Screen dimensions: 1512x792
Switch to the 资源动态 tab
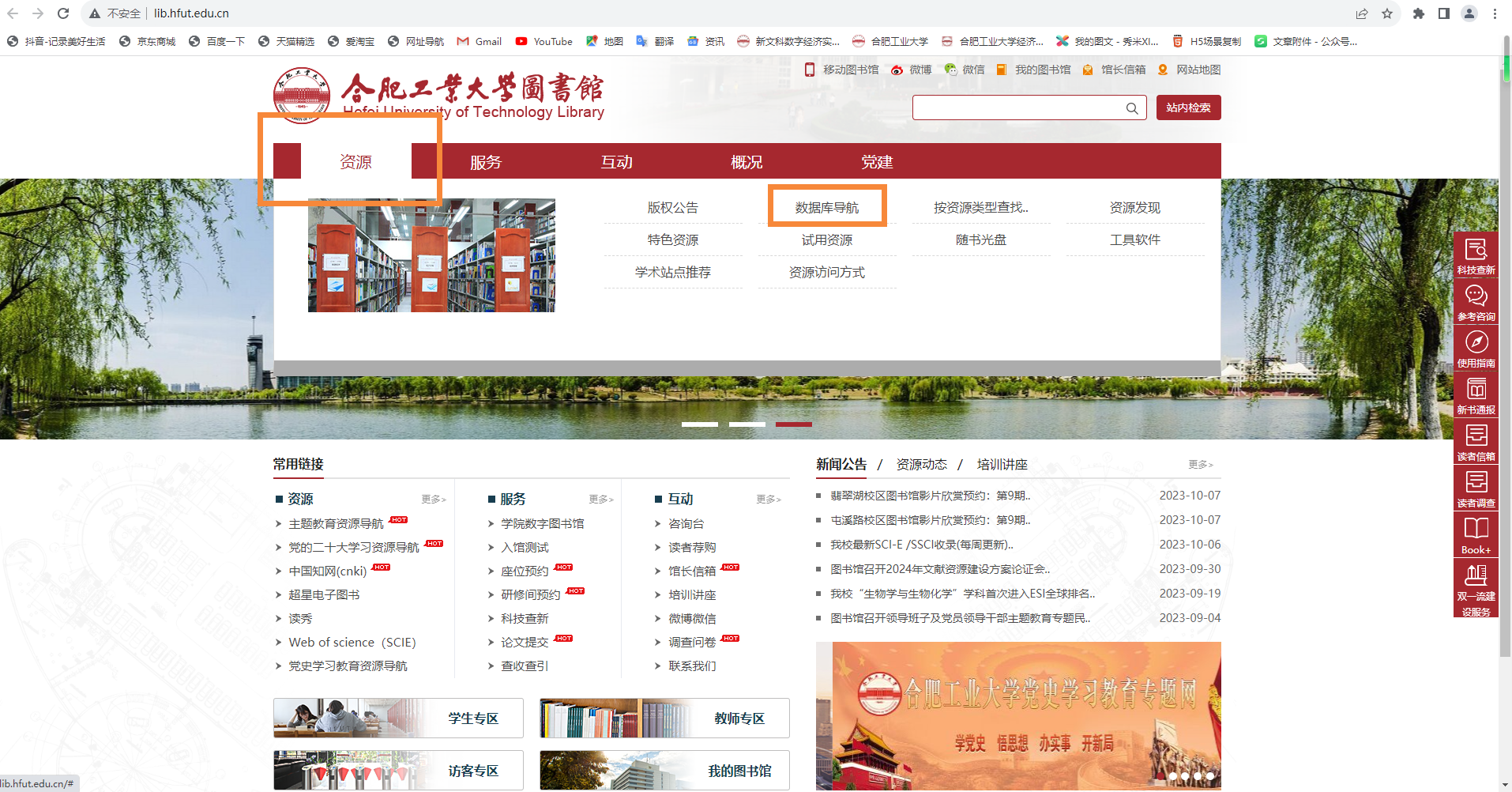point(921,465)
